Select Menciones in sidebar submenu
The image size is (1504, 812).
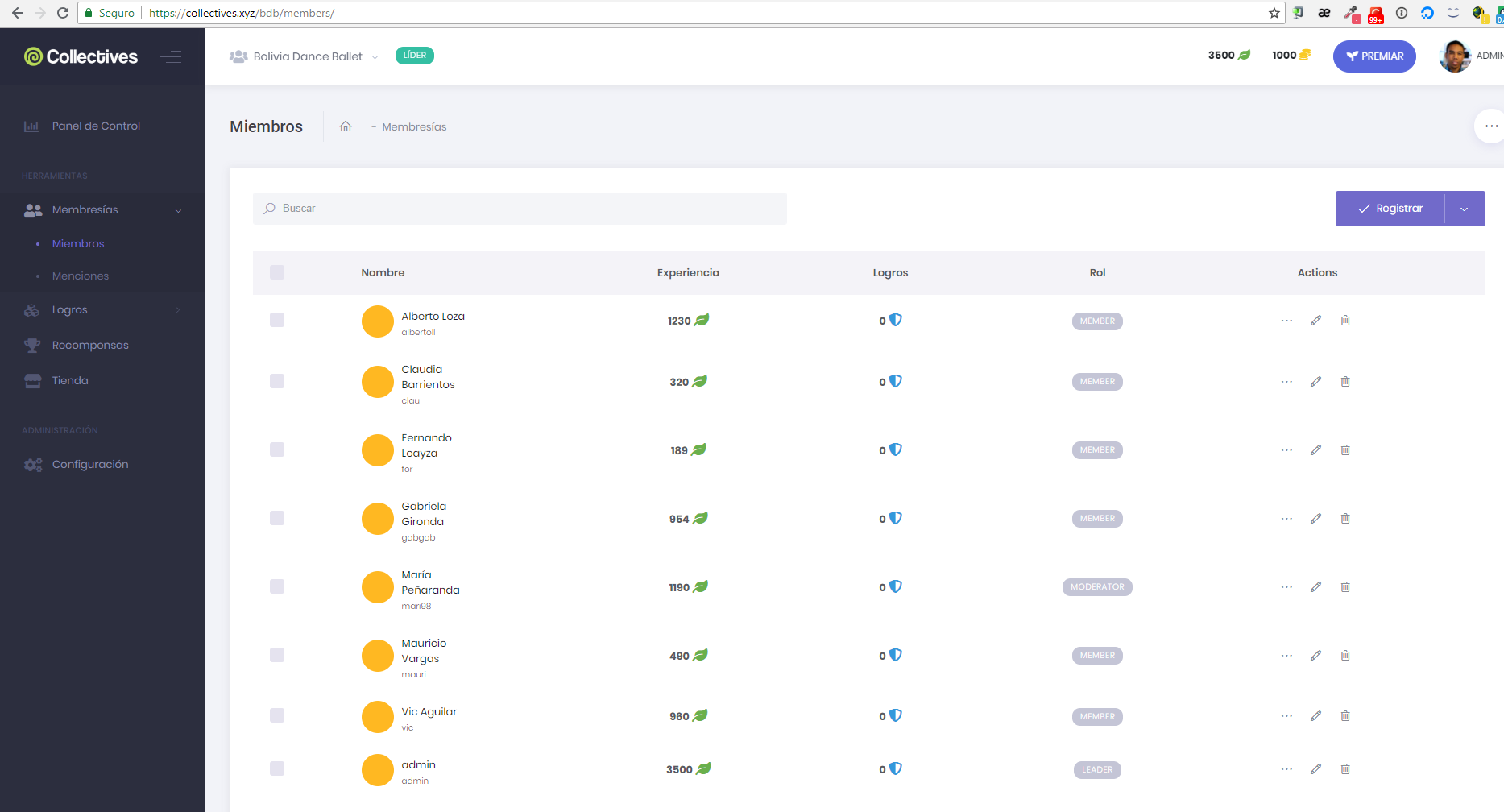click(81, 276)
